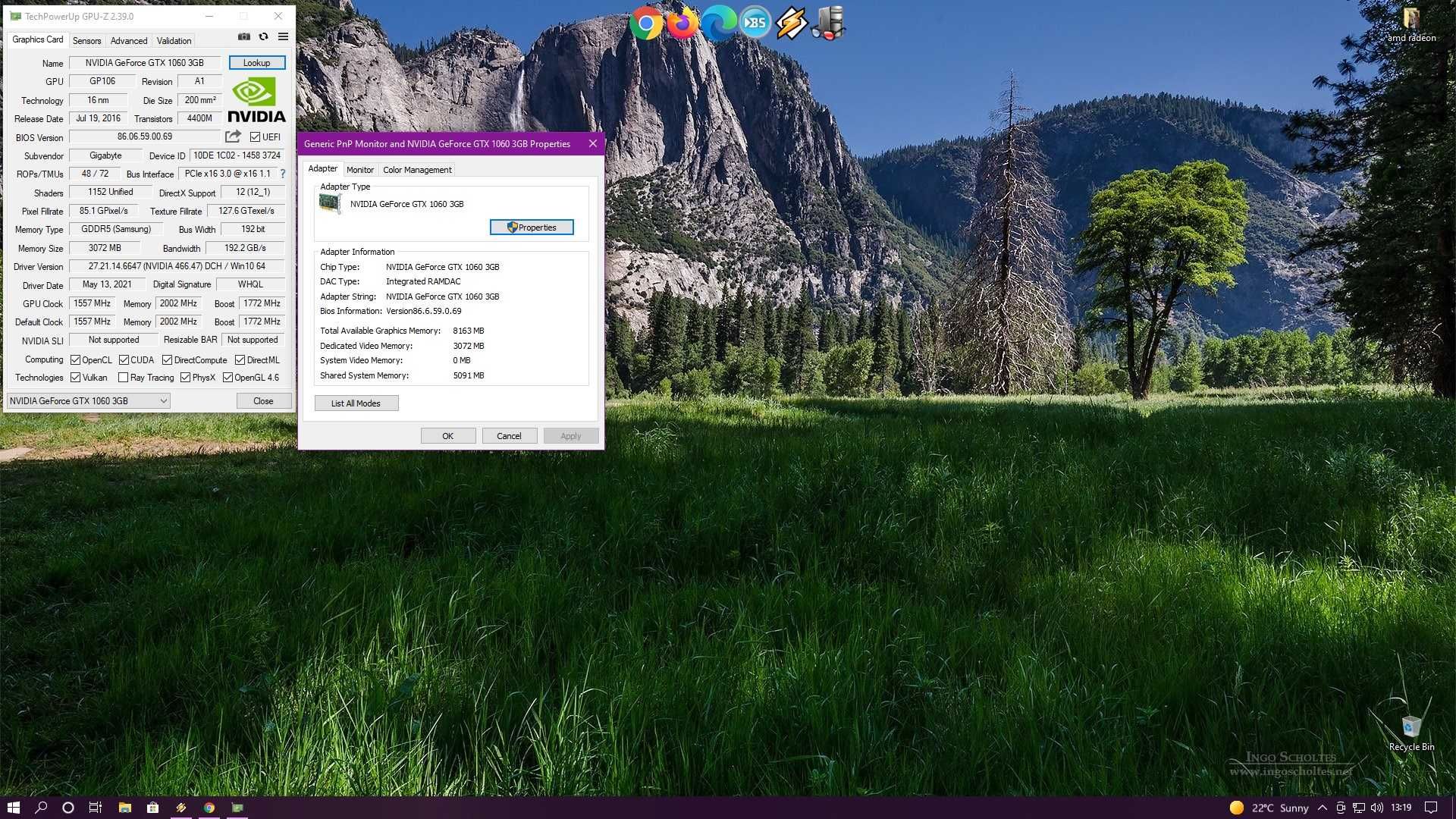Open Cortana circle on taskbar

[x=67, y=808]
